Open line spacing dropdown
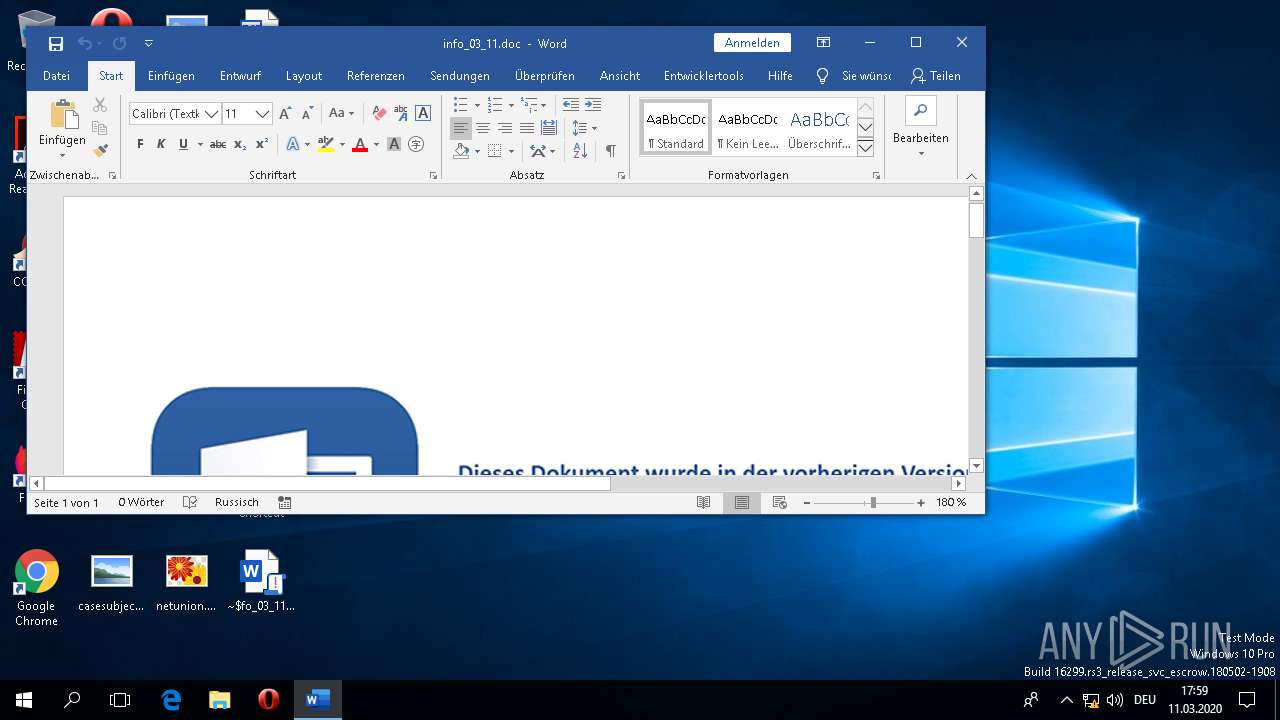 [584, 128]
